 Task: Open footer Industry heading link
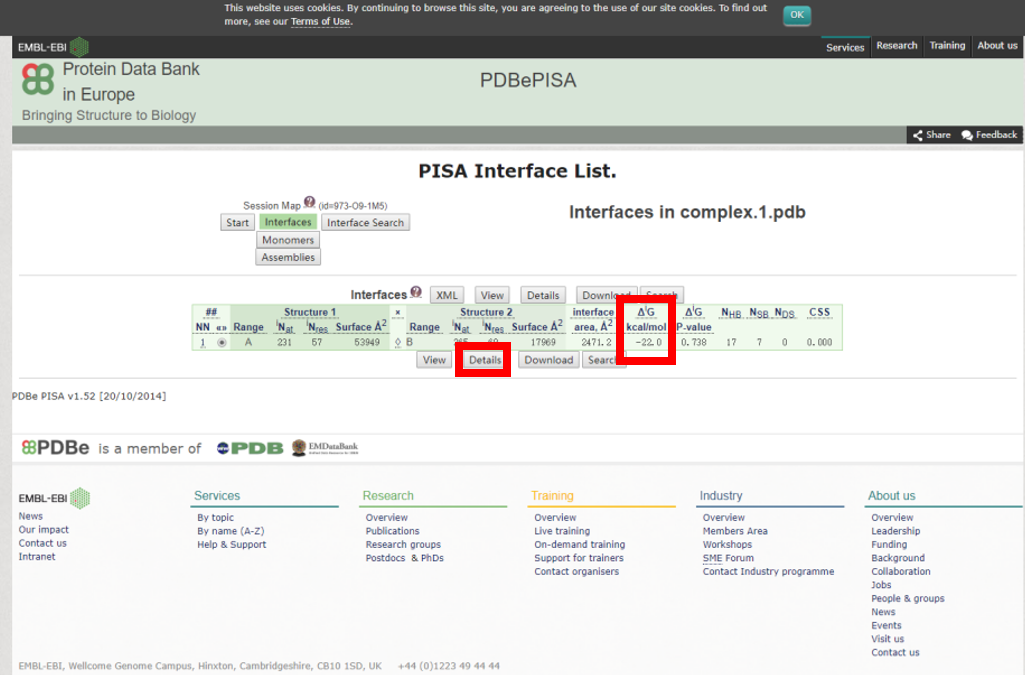(x=721, y=496)
